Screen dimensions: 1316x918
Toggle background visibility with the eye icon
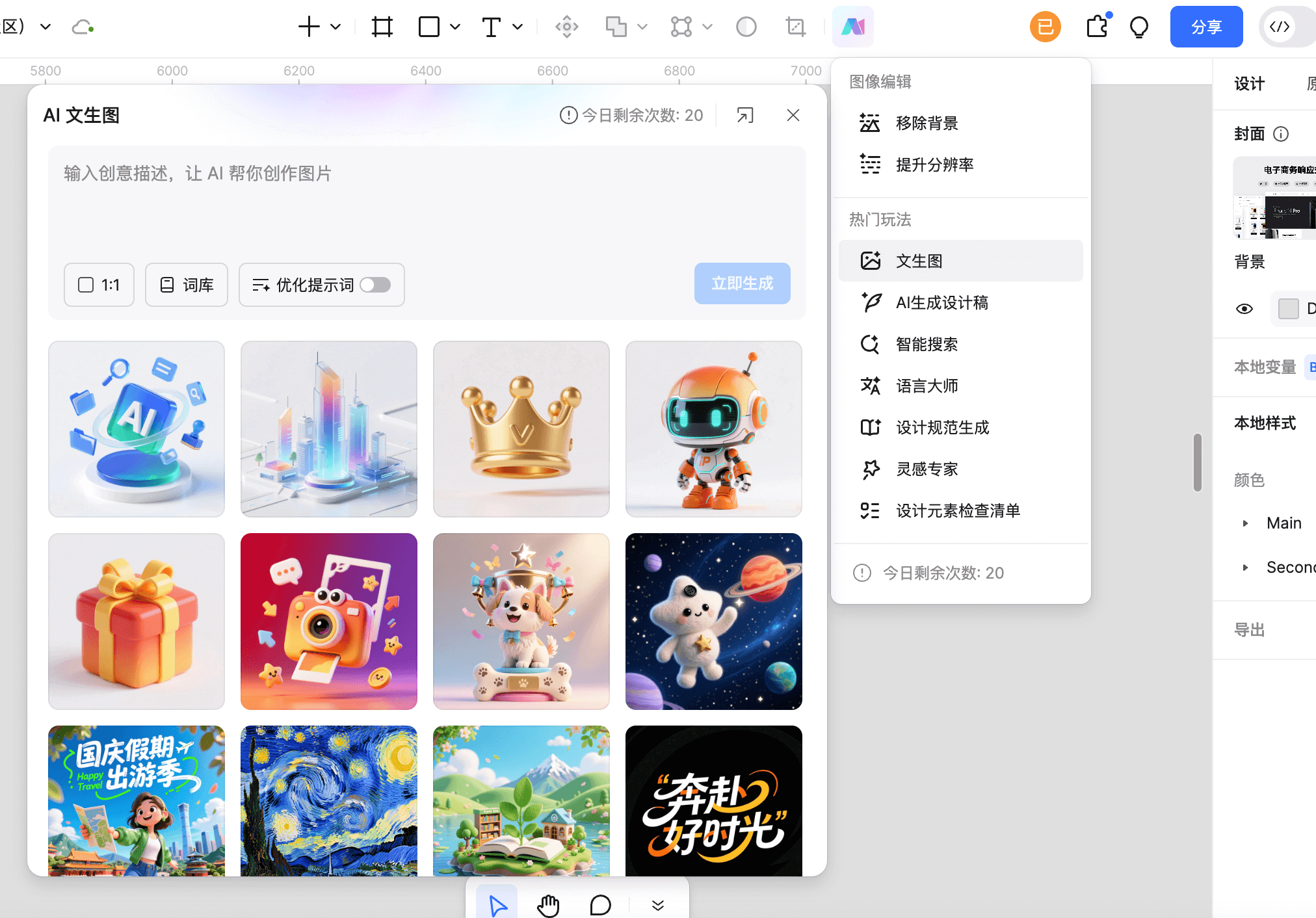click(1244, 309)
